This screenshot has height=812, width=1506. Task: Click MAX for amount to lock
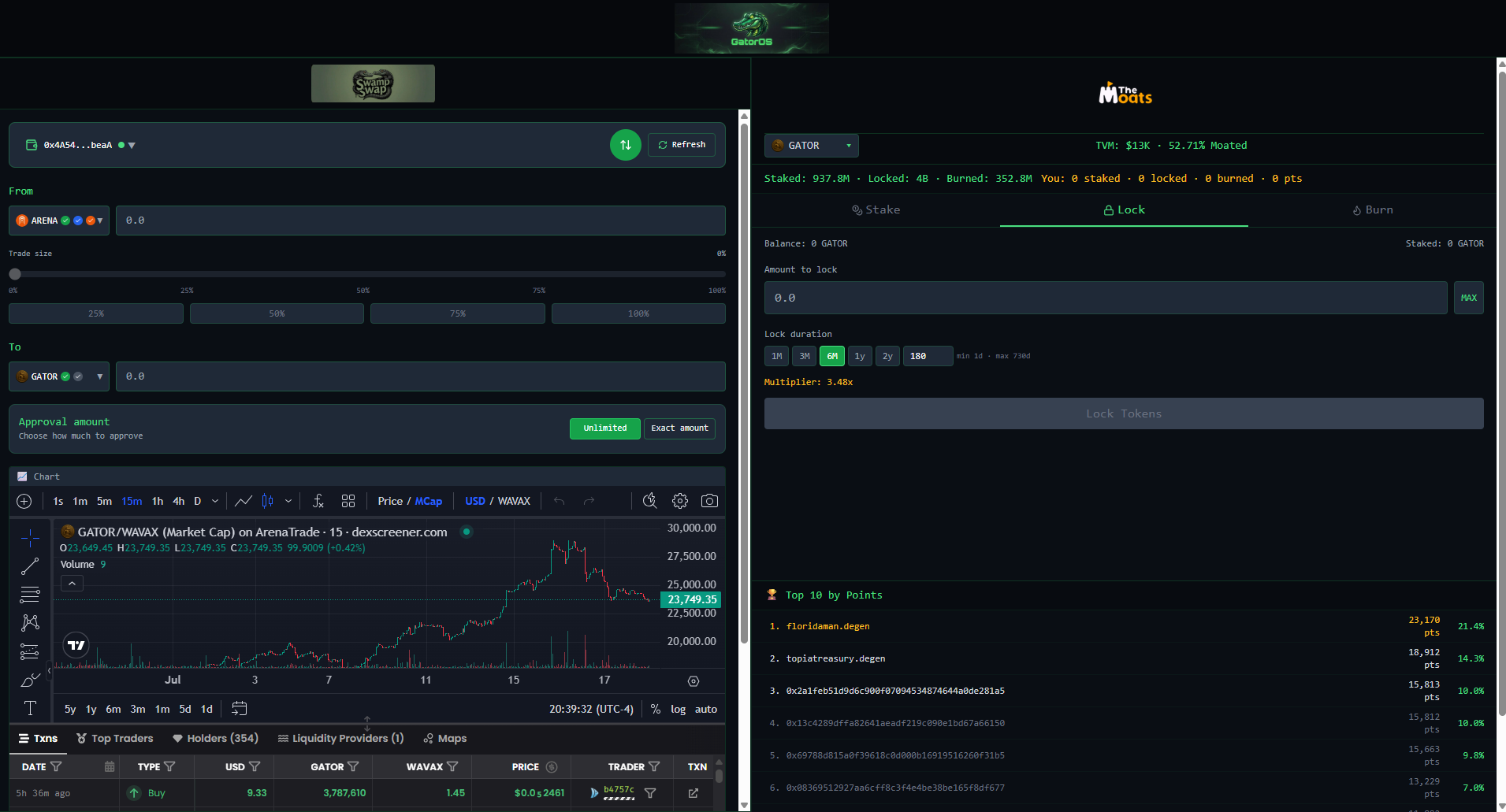(1469, 298)
